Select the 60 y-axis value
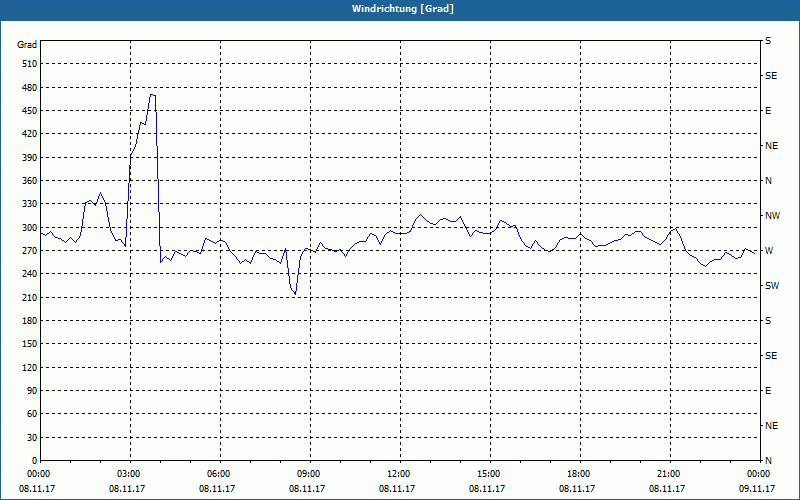 click(32, 414)
